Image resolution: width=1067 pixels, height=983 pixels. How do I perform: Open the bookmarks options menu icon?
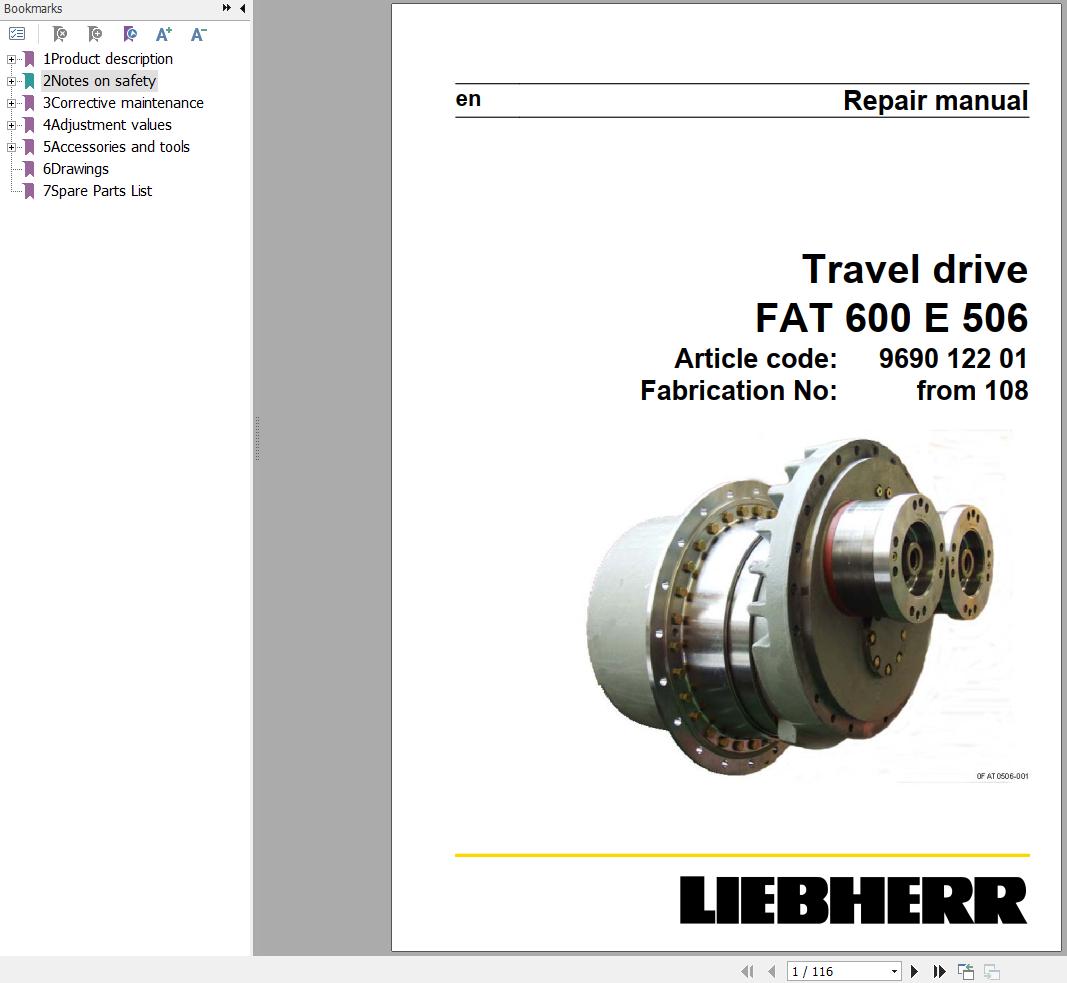pyautogui.click(x=17, y=33)
